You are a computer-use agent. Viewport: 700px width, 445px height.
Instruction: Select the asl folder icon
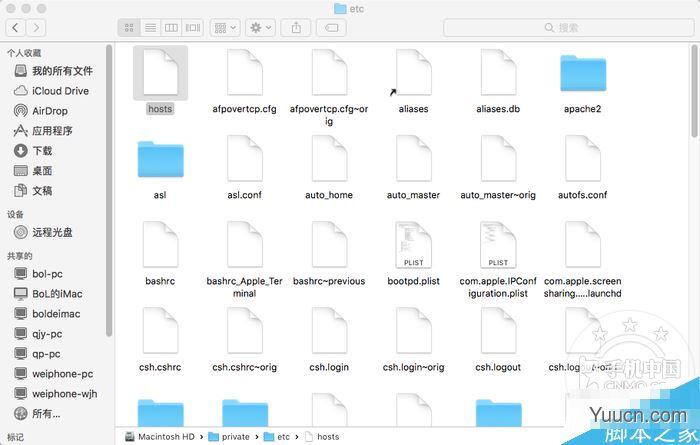(x=160, y=159)
